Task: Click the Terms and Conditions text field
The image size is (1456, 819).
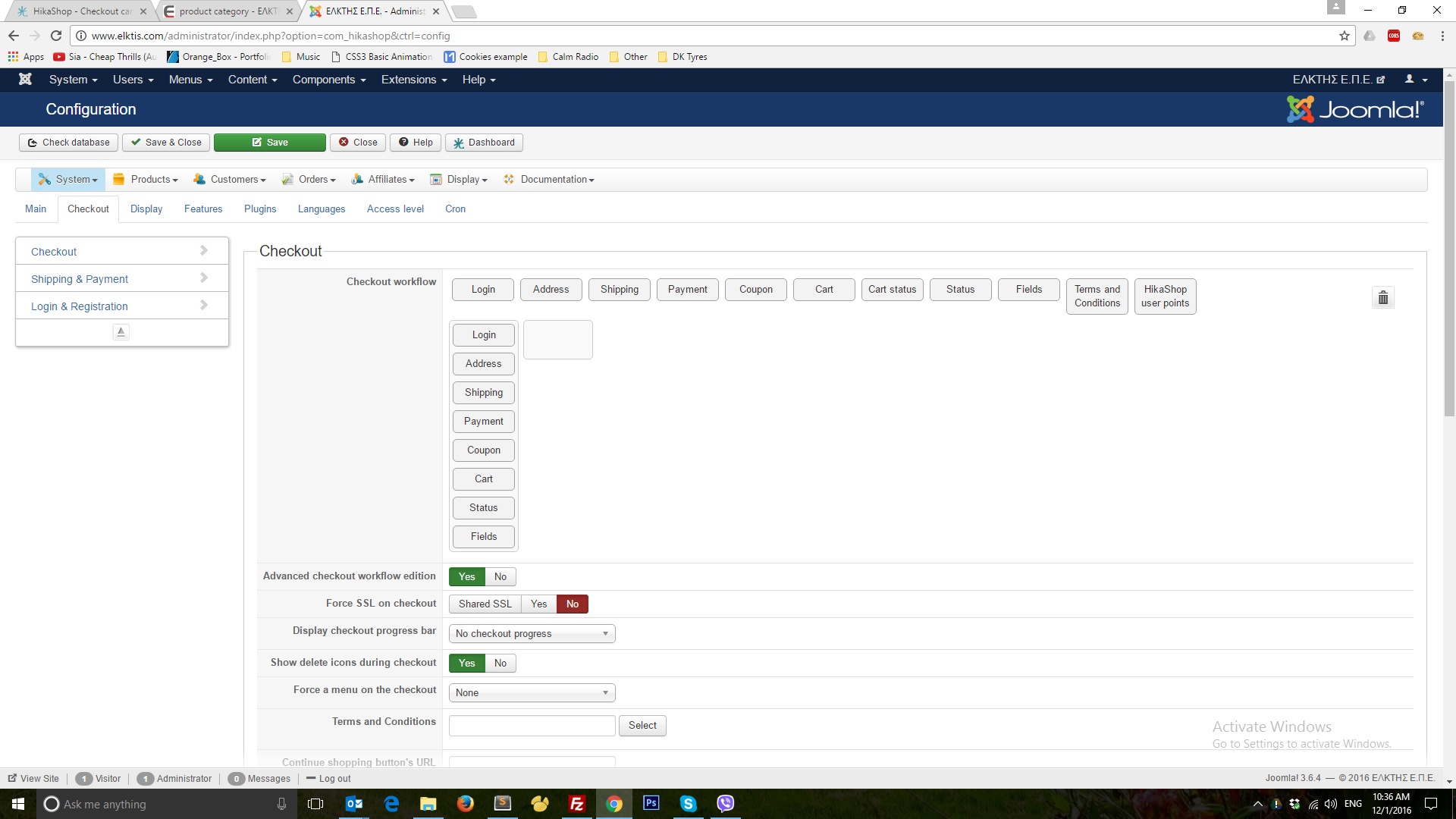Action: (532, 726)
